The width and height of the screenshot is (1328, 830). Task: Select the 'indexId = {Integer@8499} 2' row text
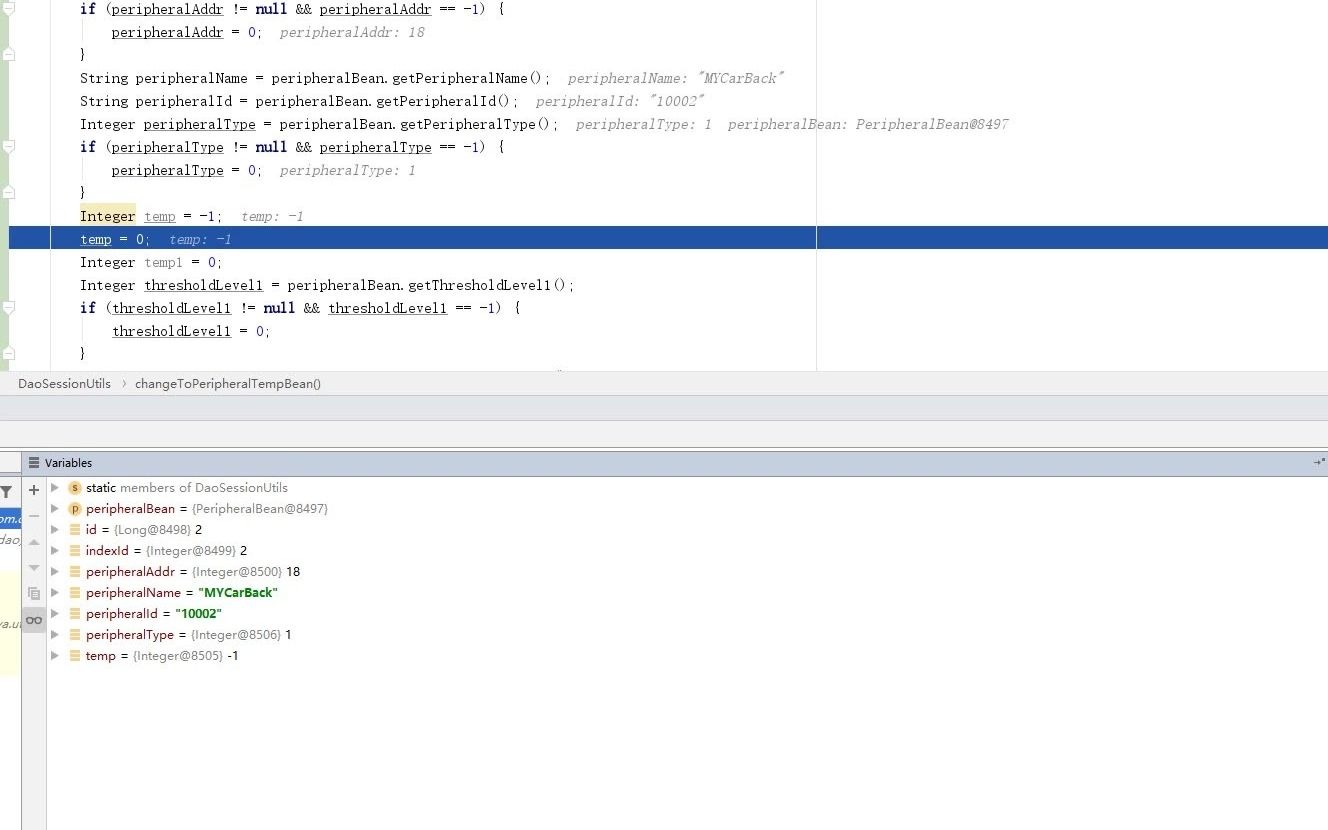166,551
